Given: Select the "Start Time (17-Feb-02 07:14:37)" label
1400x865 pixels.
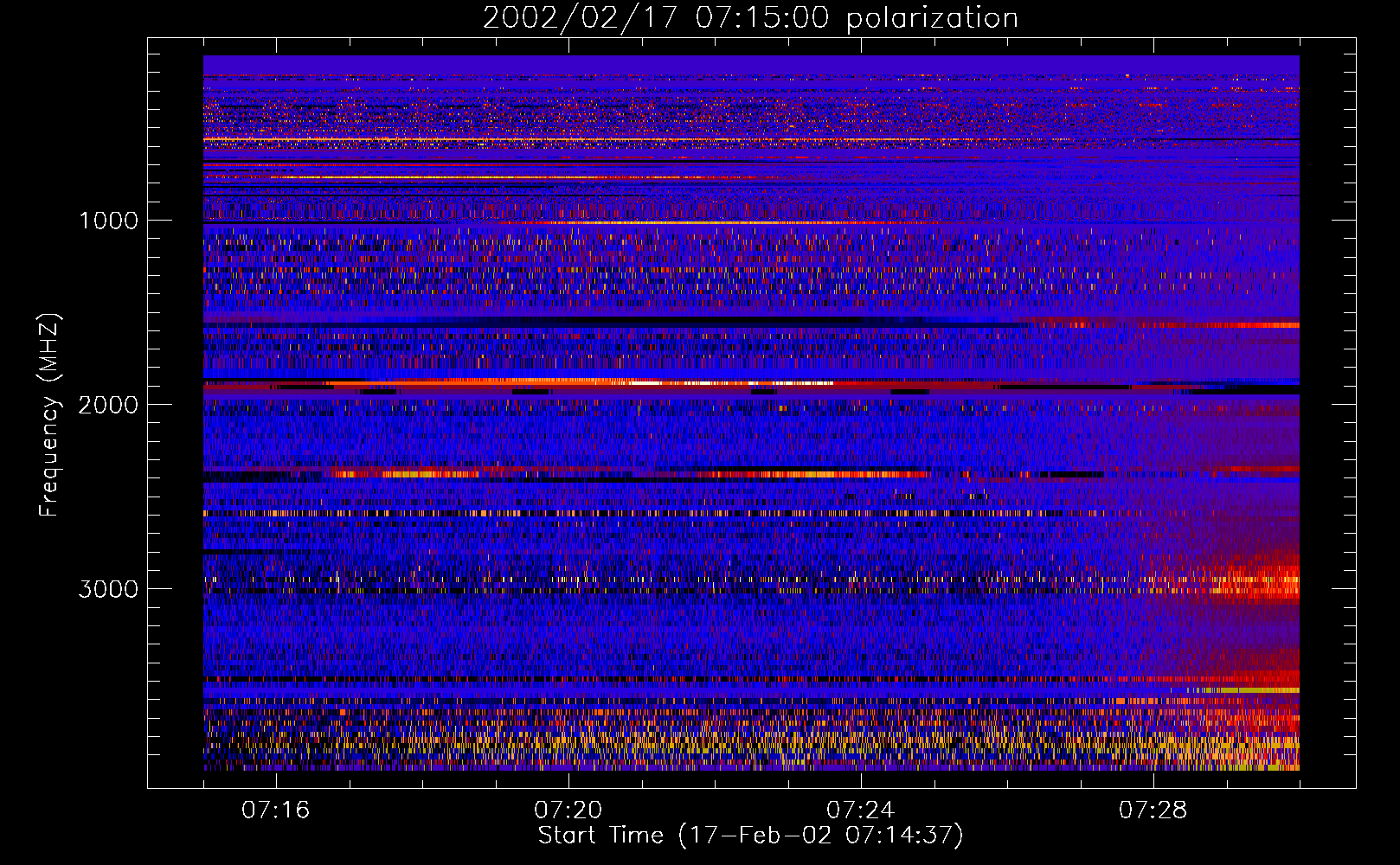Looking at the screenshot, I should pos(750,836).
